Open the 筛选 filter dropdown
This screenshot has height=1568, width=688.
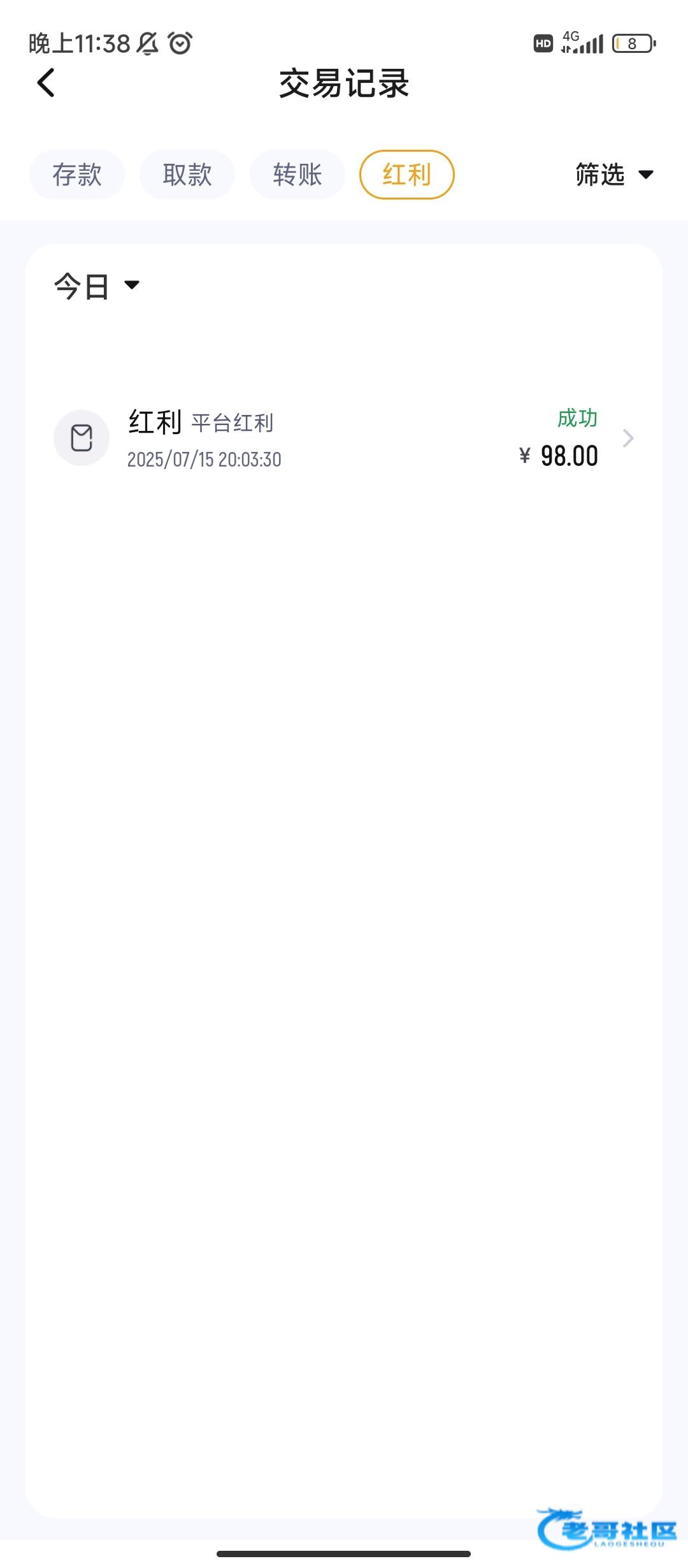tap(614, 175)
